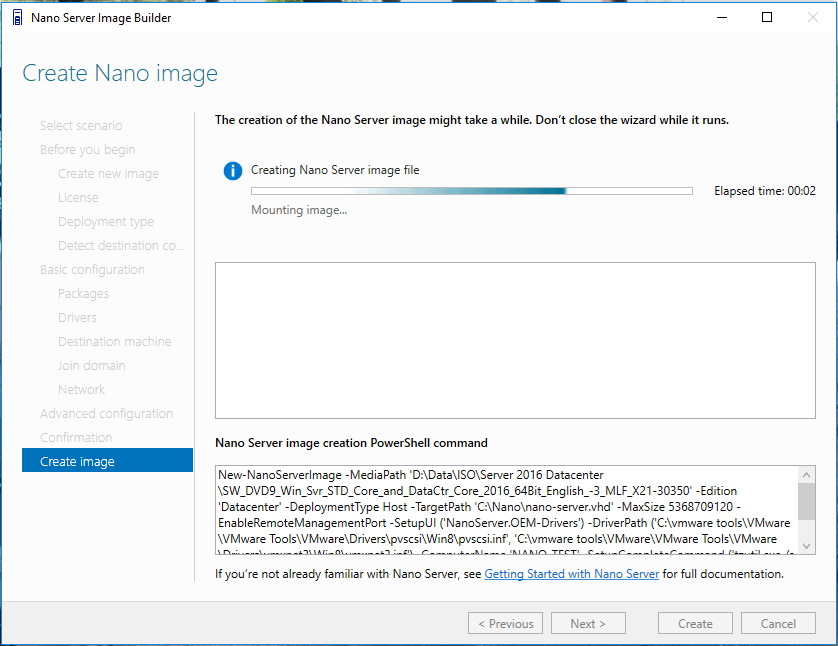838x646 pixels.
Task: Select the Create new image step
Action: point(108,174)
